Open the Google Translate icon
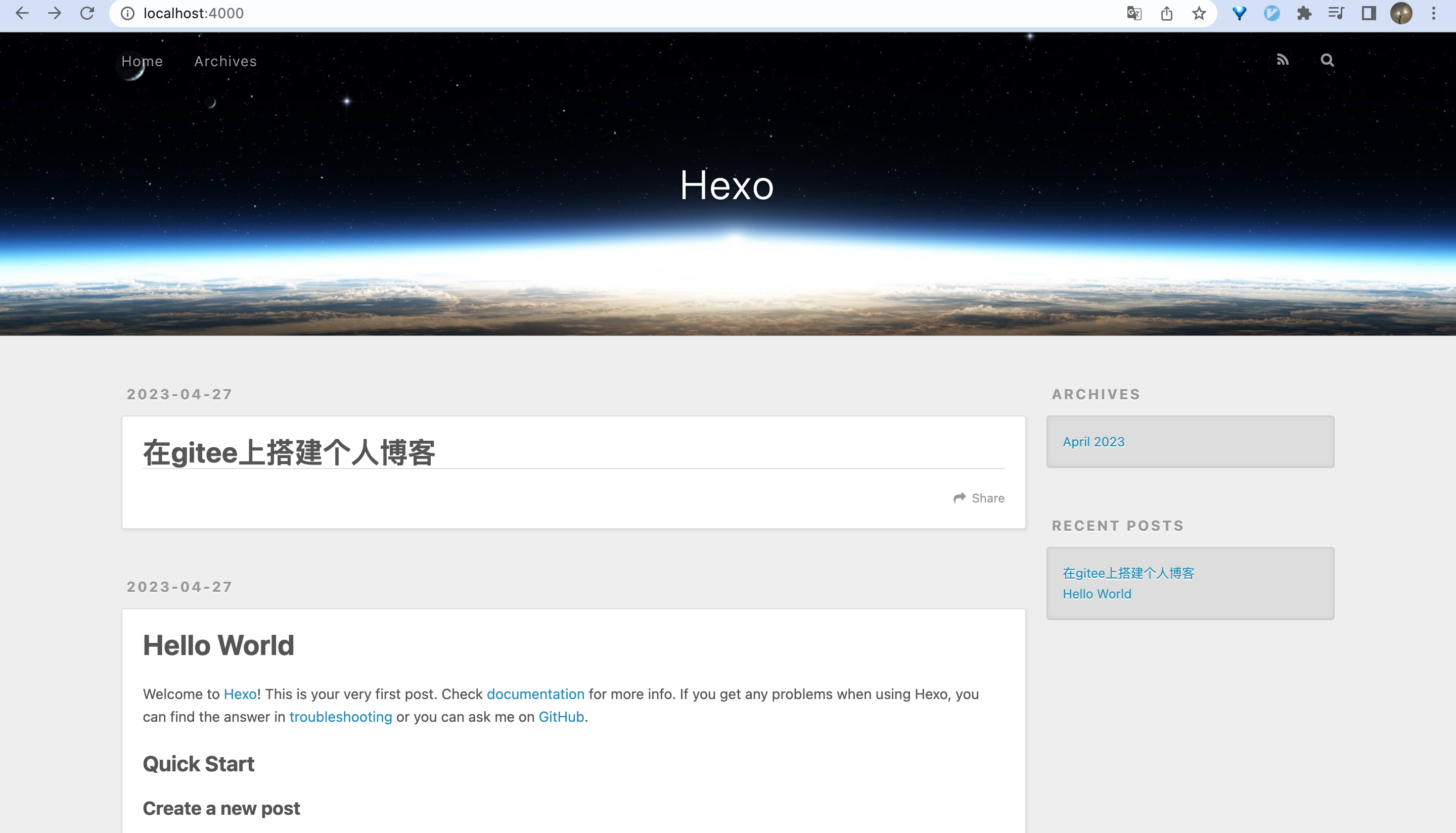The height and width of the screenshot is (833, 1456). tap(1134, 13)
